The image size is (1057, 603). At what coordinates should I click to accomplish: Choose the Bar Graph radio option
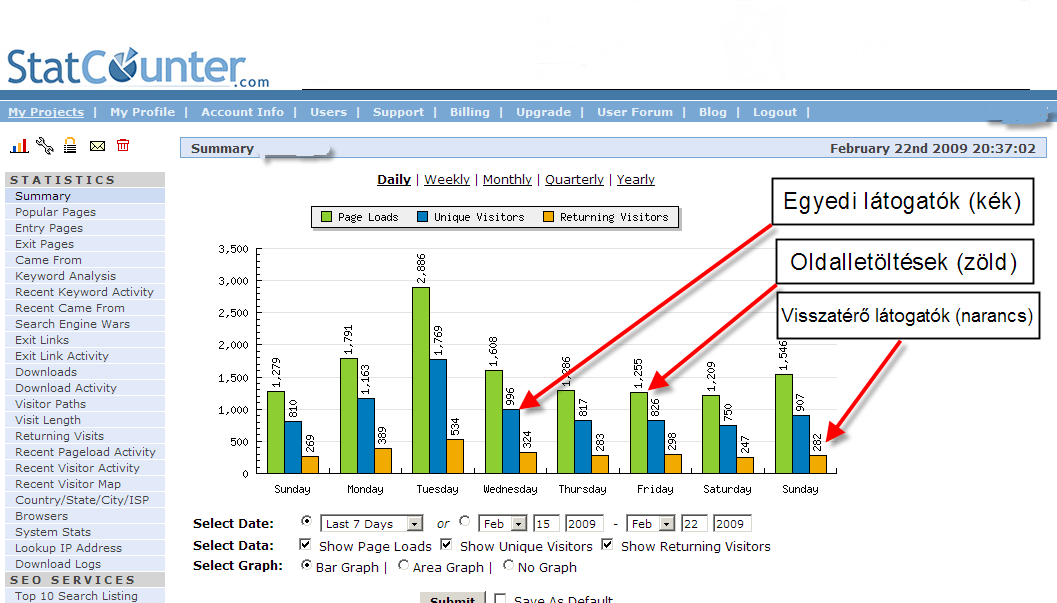tap(307, 565)
